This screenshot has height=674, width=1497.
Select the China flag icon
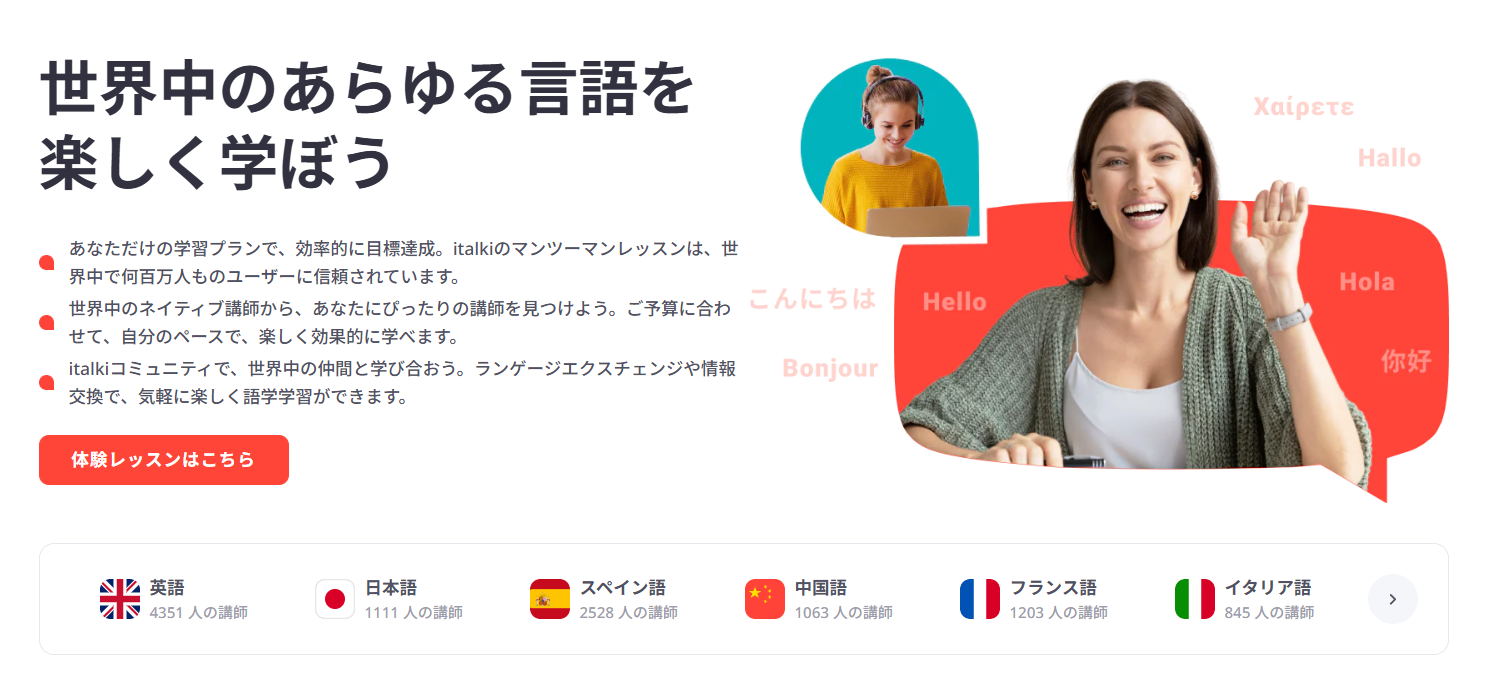click(765, 599)
